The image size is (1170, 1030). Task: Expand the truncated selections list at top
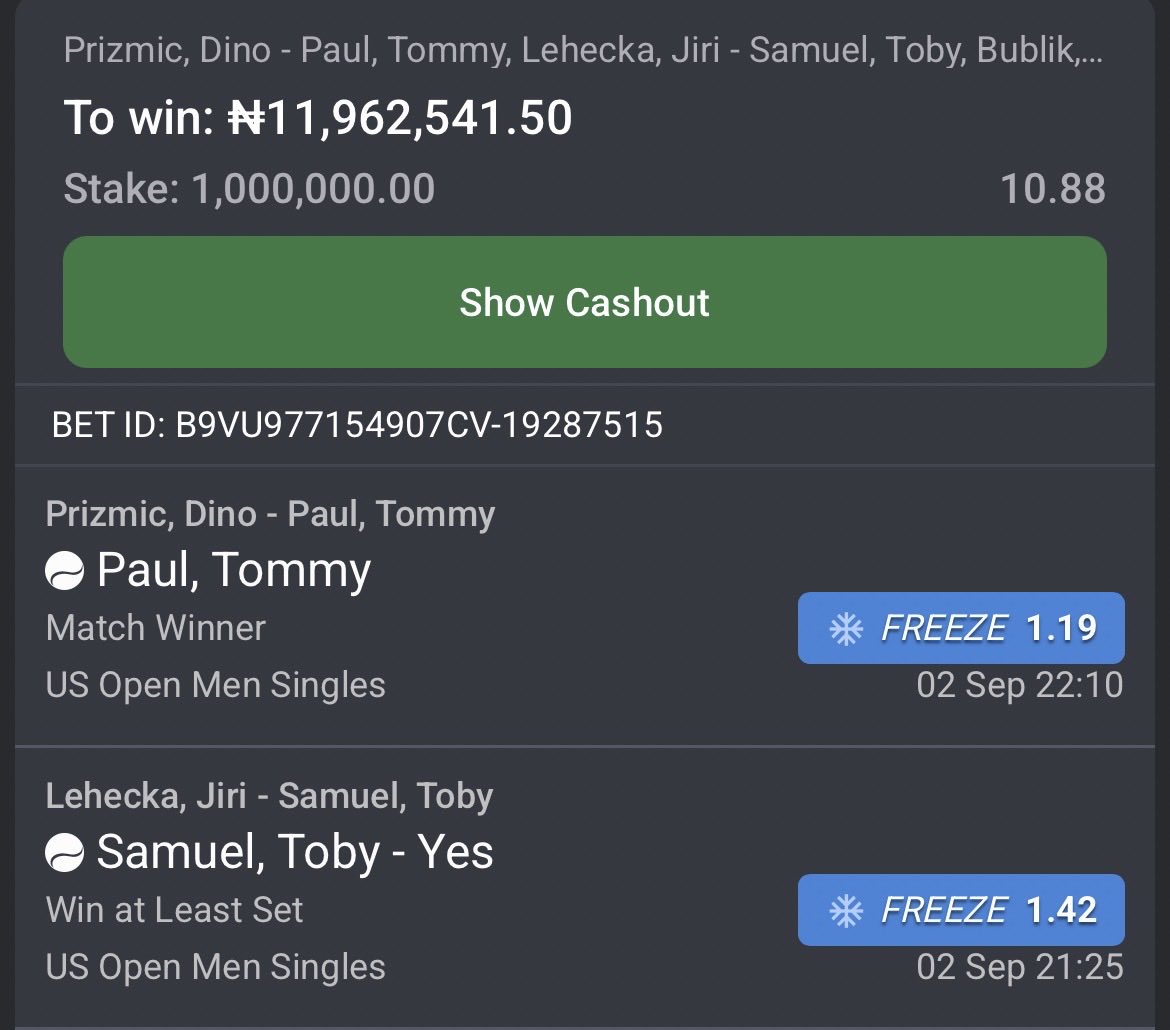point(583,50)
